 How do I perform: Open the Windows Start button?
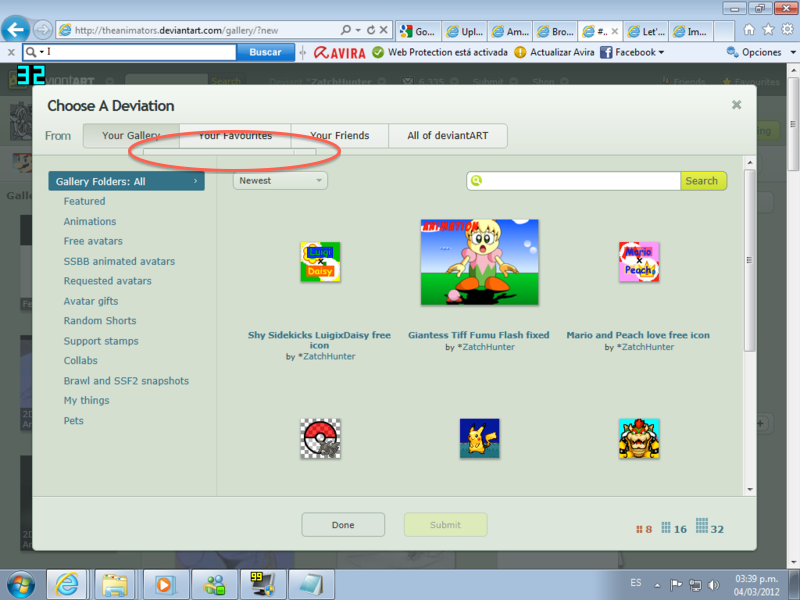pos(21,585)
